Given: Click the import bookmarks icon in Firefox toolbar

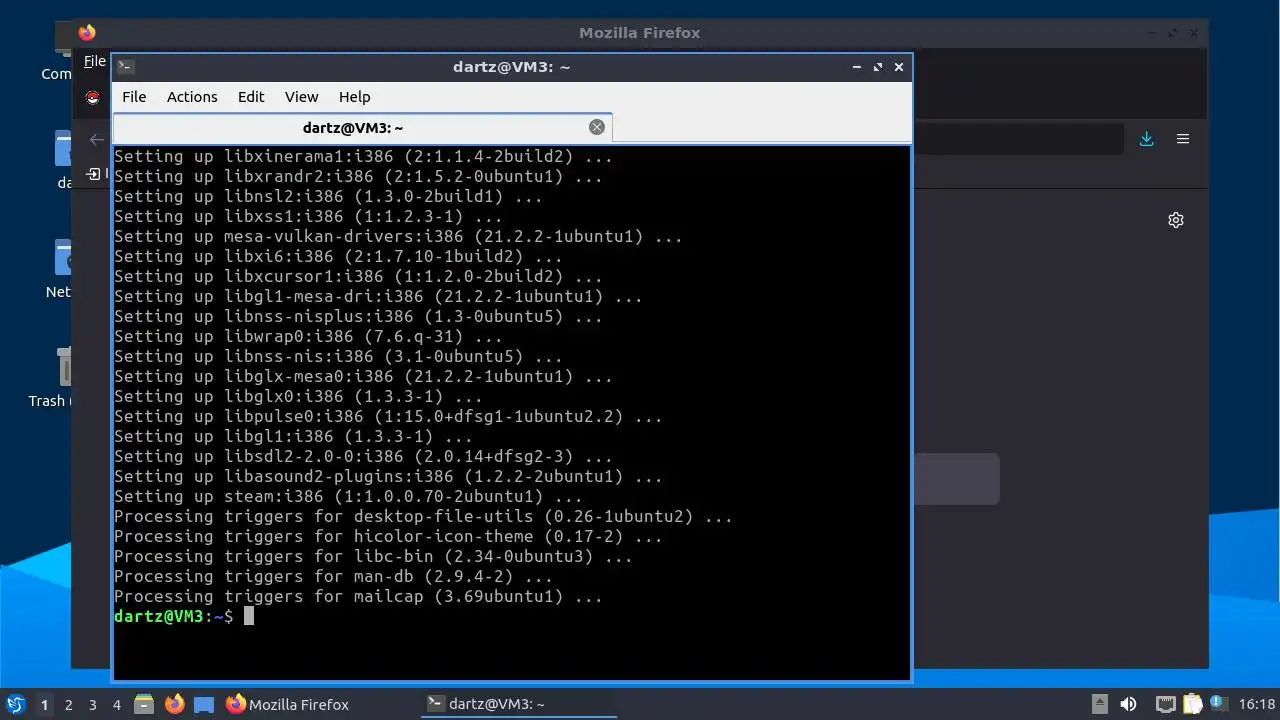Looking at the screenshot, I should click(94, 173).
